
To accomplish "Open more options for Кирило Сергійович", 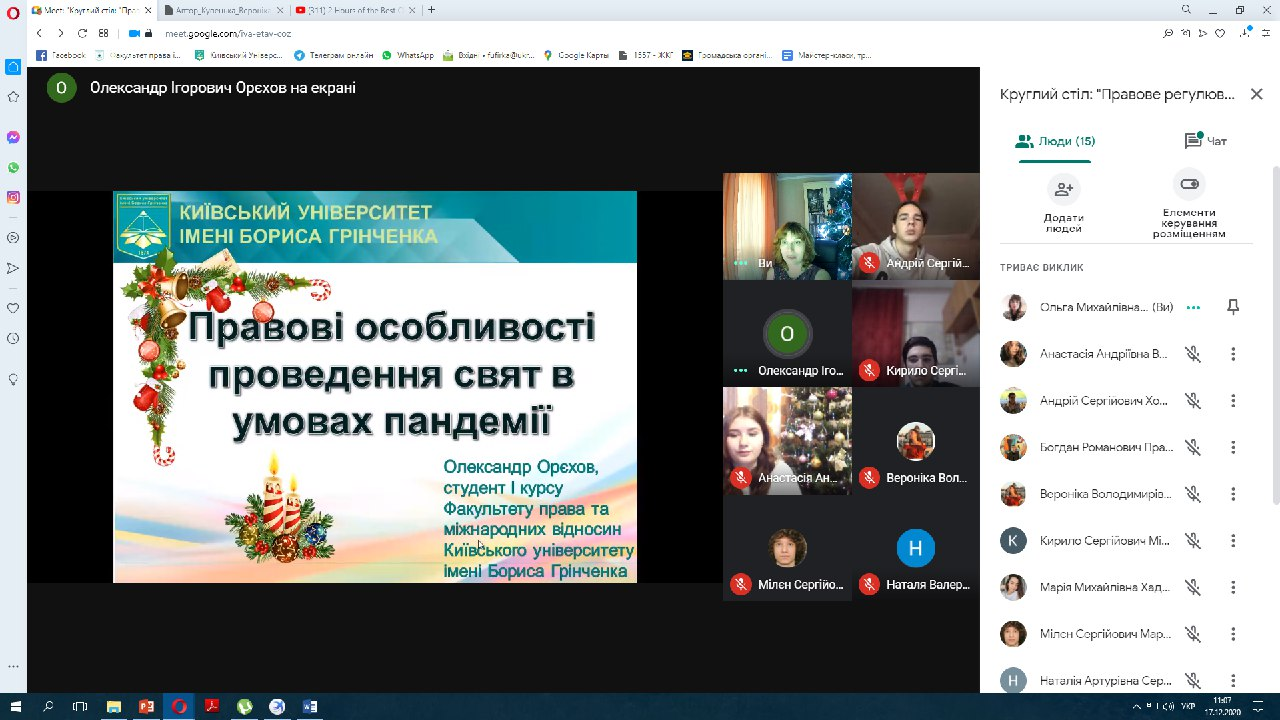I will pyautogui.click(x=1233, y=541).
